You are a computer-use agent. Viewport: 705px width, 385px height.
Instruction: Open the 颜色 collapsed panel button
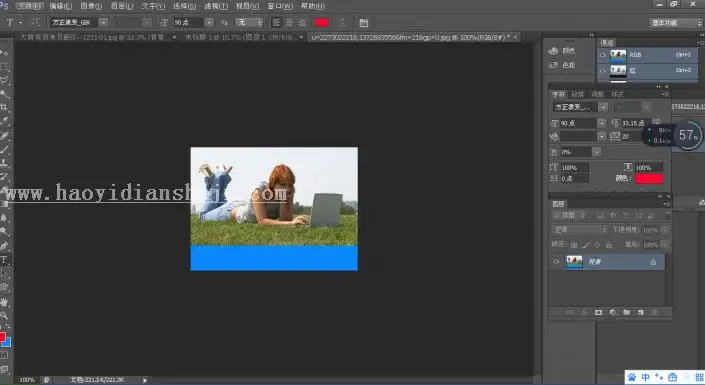562,51
